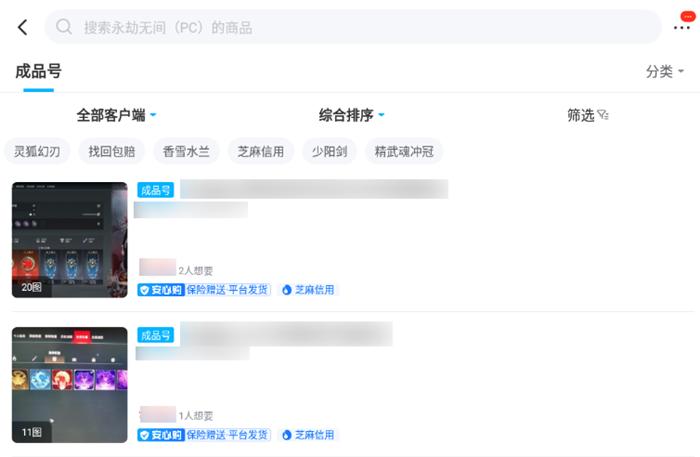Go back with the left arrow icon
The width and height of the screenshot is (700, 457).
[23, 28]
